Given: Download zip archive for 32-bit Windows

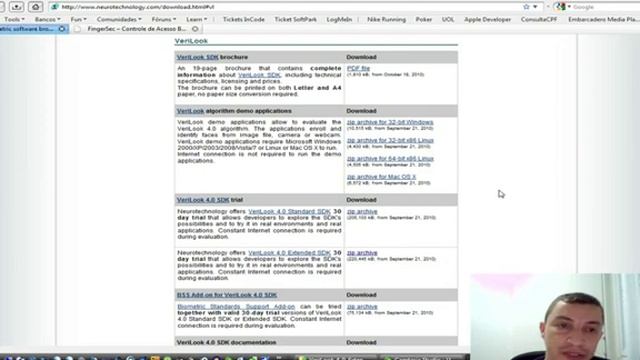Looking at the screenshot, I should 390,122.
